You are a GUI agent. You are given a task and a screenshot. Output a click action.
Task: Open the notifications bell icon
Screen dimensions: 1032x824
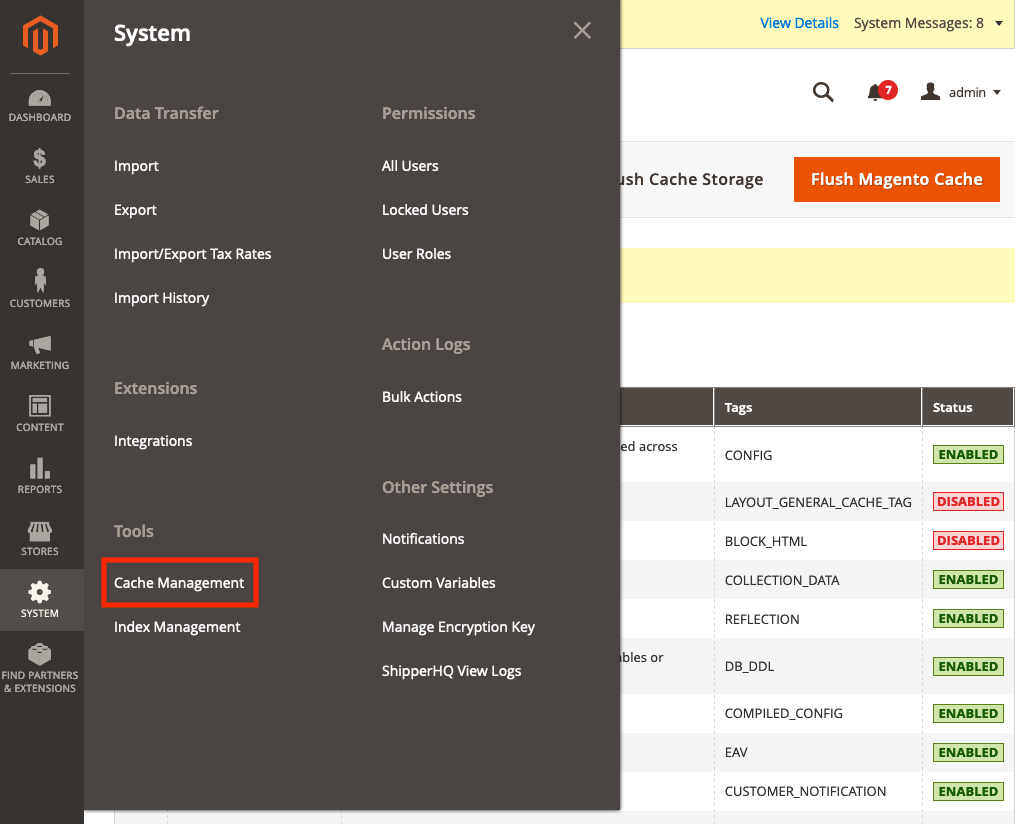(x=875, y=92)
